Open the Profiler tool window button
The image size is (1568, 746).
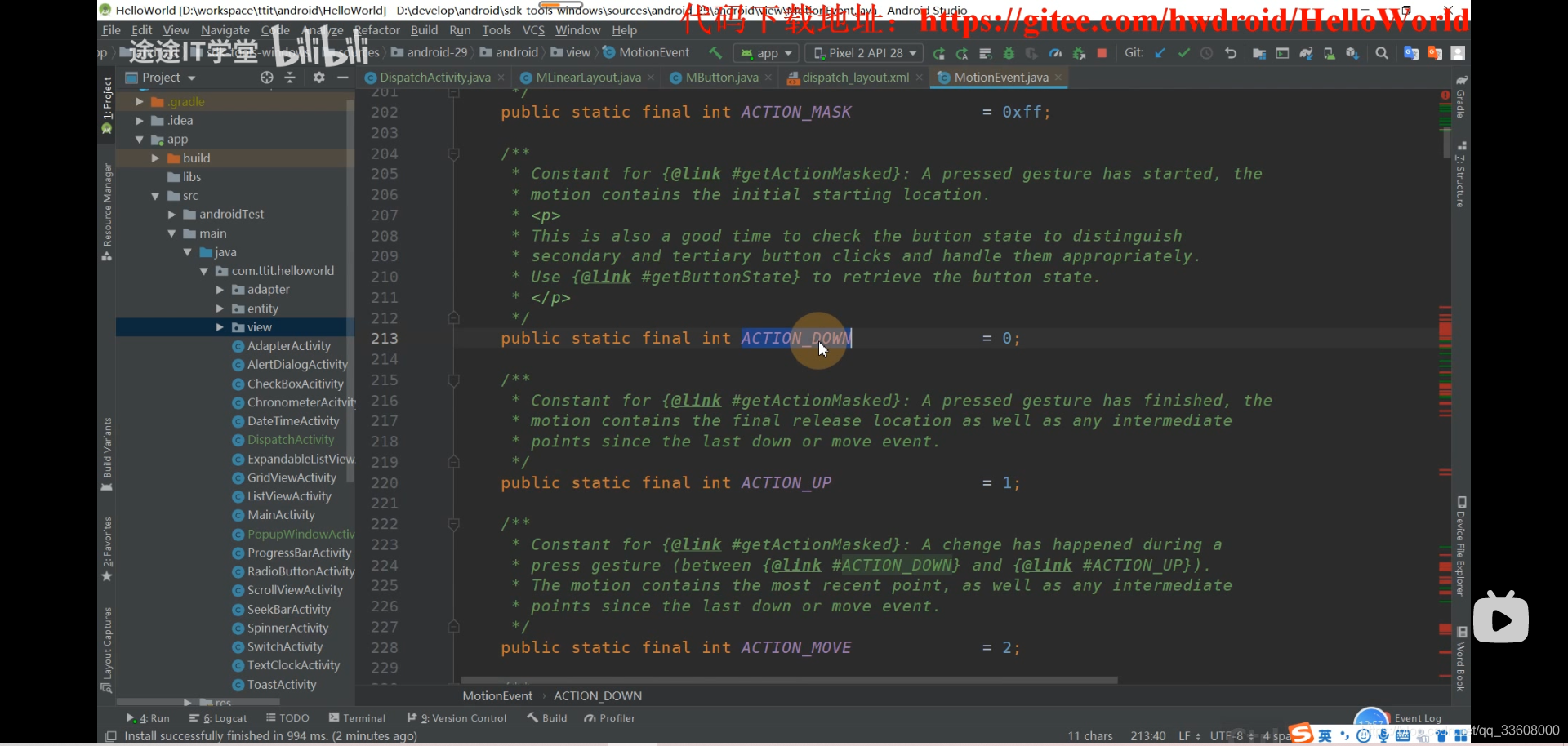tap(609, 718)
